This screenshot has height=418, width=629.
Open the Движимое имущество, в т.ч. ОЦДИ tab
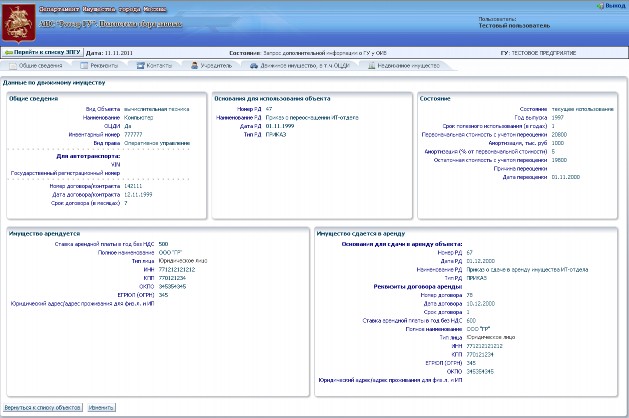coord(300,65)
